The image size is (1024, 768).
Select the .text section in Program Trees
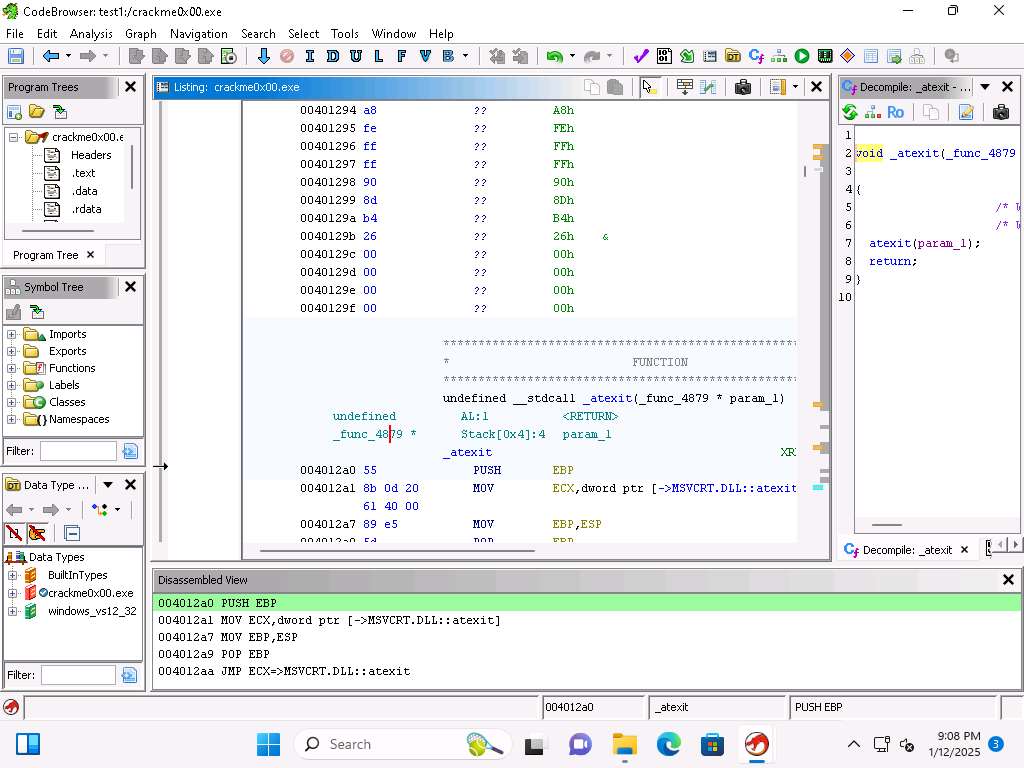[83, 173]
